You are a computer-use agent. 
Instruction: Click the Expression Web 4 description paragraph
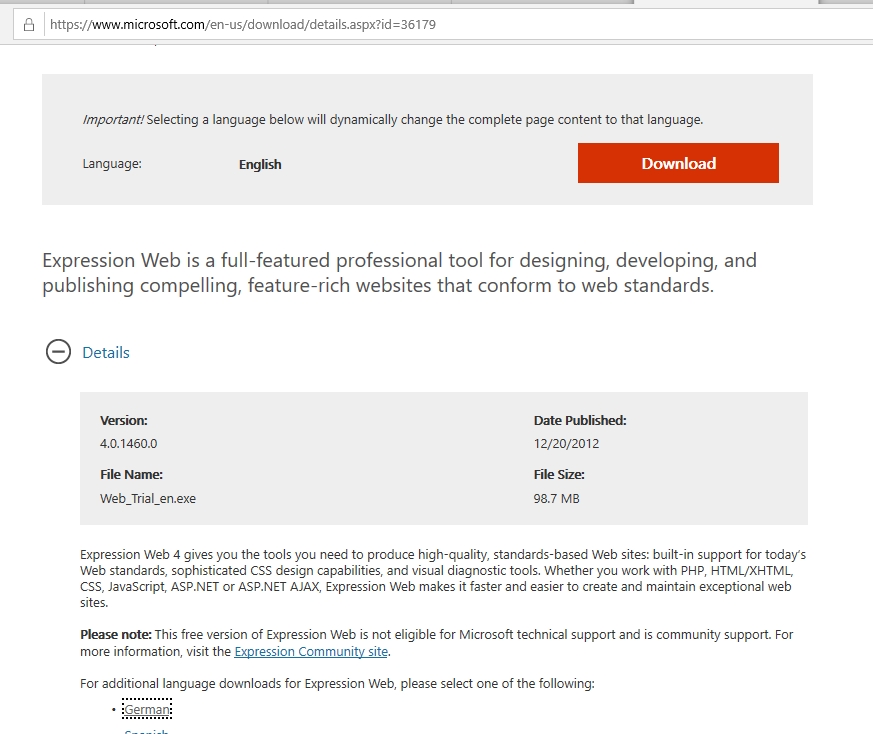(x=443, y=579)
